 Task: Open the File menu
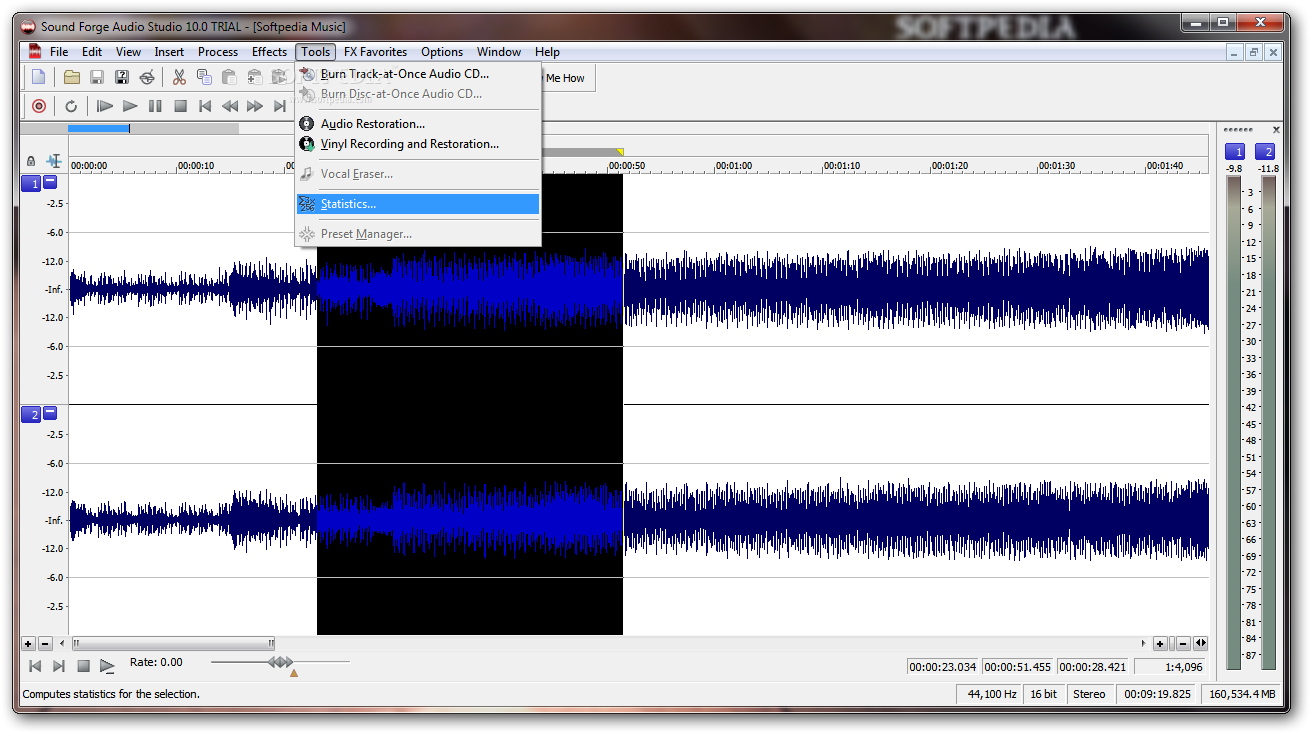click(x=59, y=52)
